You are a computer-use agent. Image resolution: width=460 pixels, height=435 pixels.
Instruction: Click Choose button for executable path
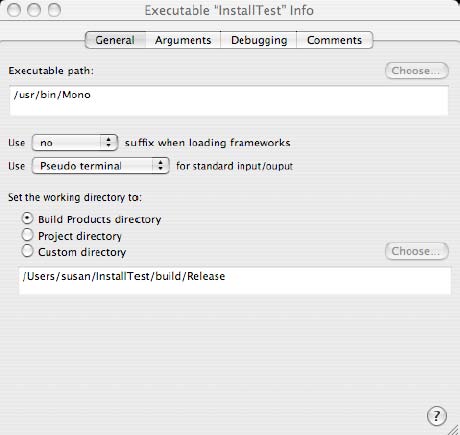[417, 71]
